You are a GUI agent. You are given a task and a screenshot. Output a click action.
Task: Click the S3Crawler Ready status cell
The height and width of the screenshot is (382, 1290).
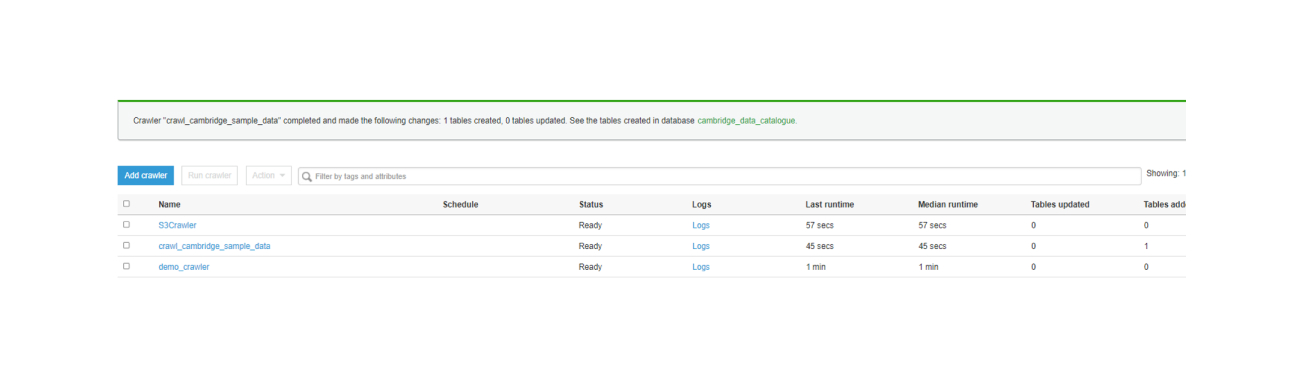pos(590,225)
